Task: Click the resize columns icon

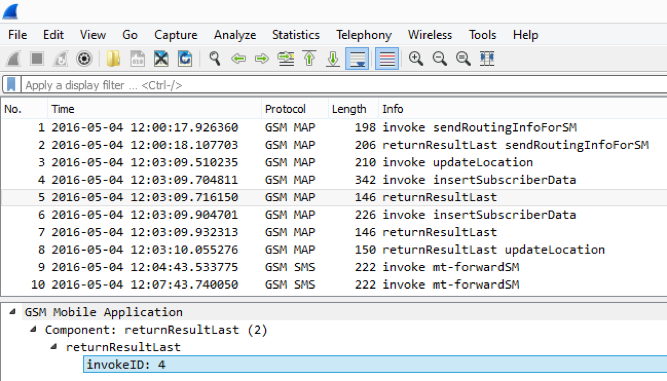Action: (487, 59)
